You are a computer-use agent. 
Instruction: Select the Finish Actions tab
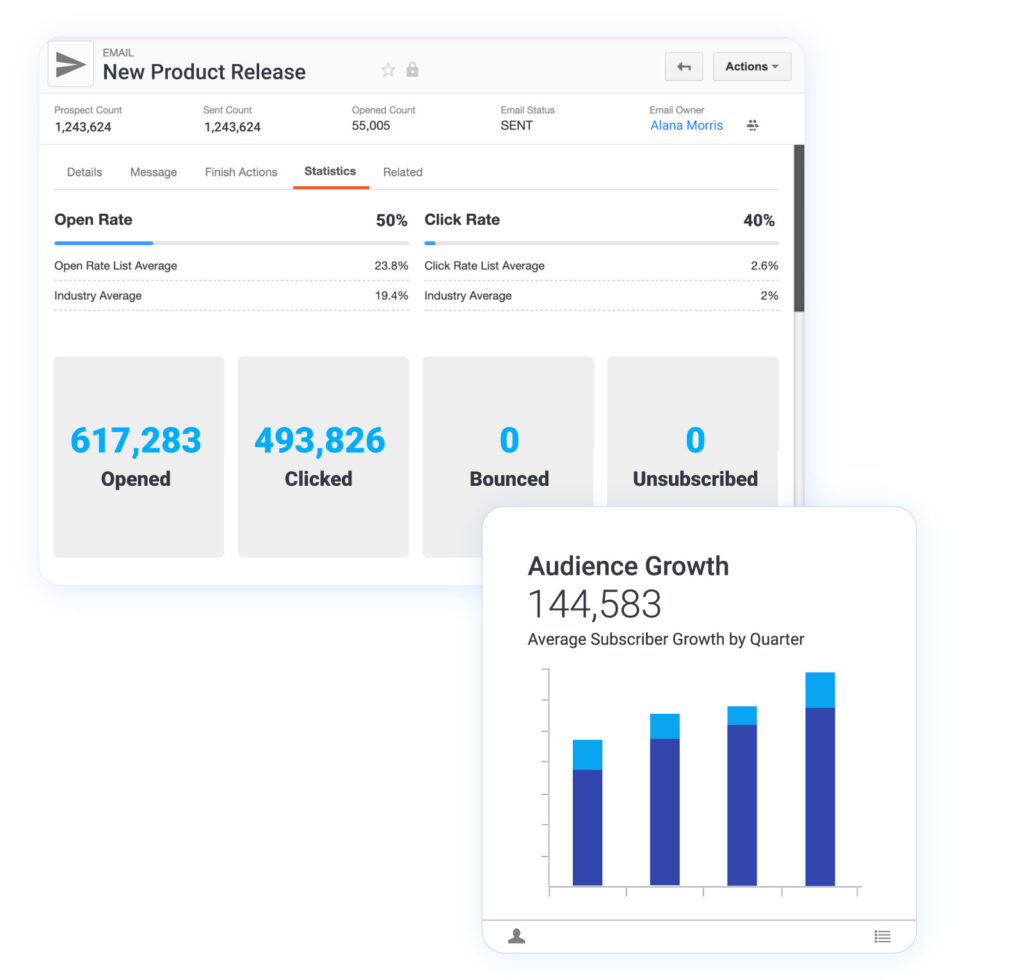tap(240, 172)
